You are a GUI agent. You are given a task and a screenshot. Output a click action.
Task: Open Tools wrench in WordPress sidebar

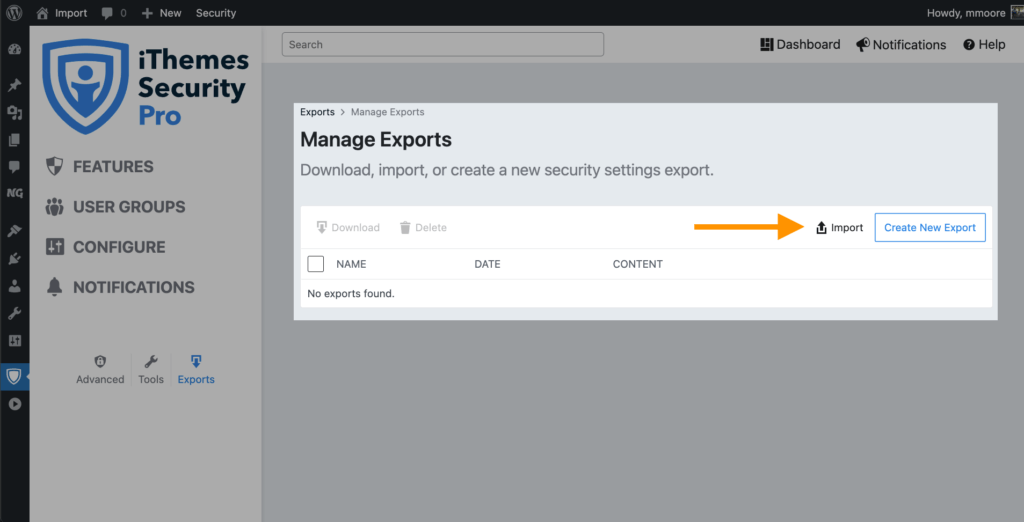tap(14, 314)
